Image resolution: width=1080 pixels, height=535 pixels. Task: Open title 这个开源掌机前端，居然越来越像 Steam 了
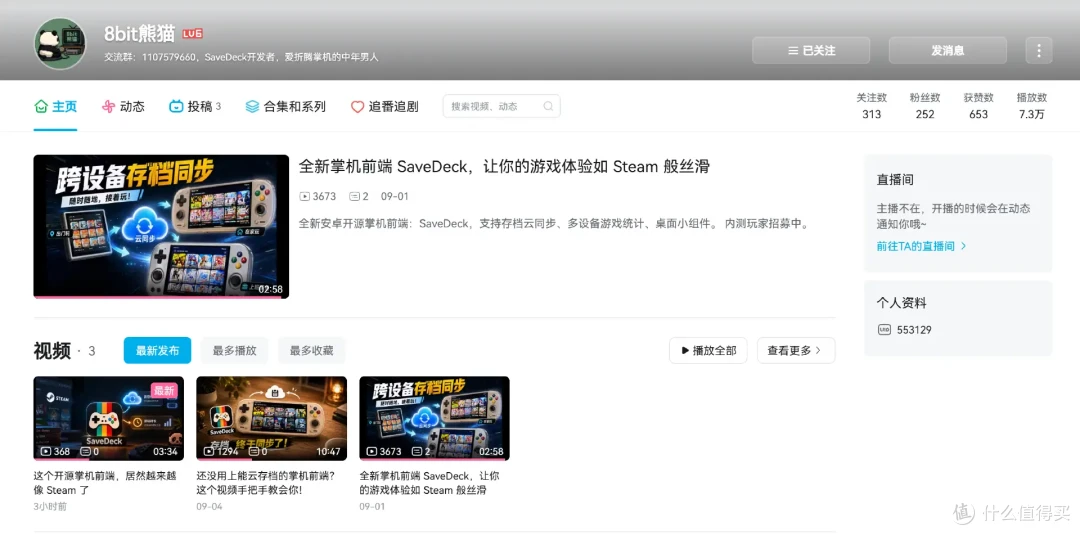tap(105, 483)
